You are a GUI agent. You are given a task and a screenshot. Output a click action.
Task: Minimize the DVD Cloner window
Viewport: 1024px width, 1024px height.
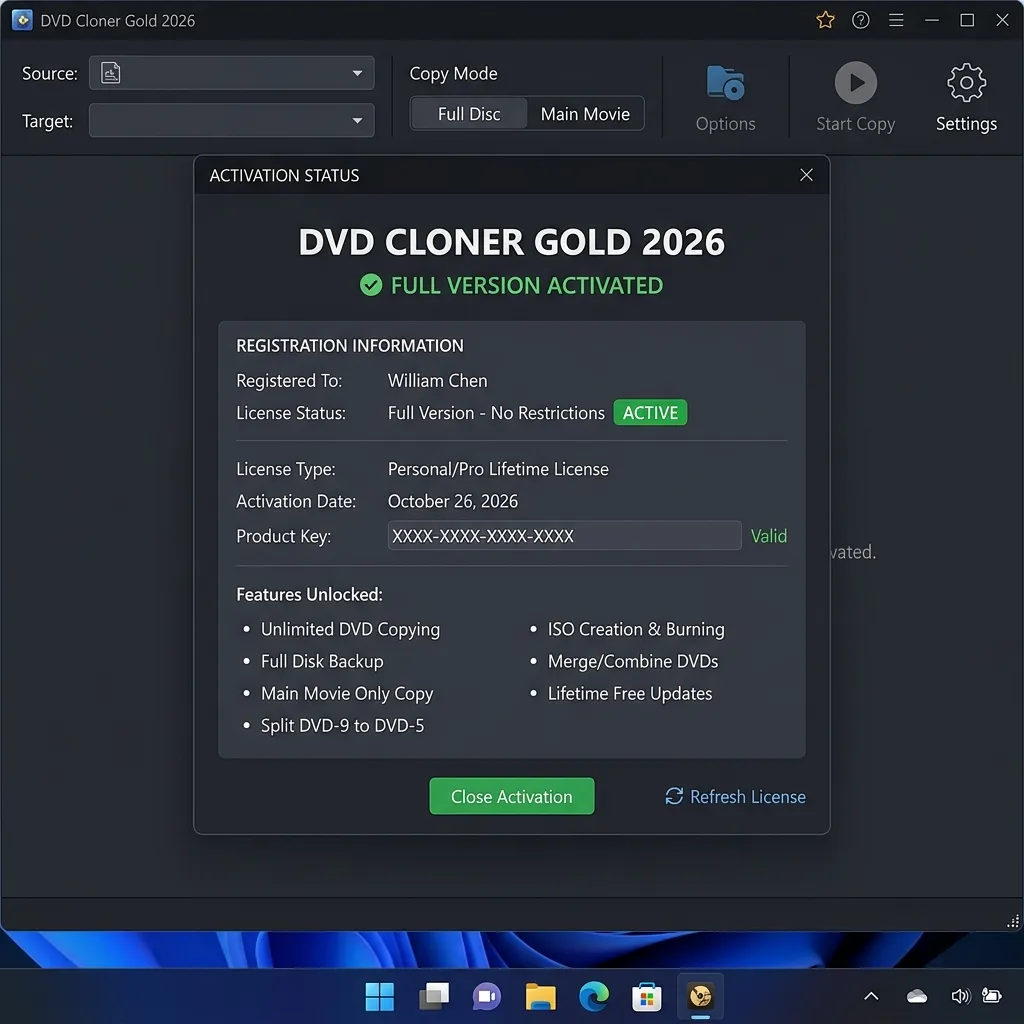pyautogui.click(x=932, y=20)
